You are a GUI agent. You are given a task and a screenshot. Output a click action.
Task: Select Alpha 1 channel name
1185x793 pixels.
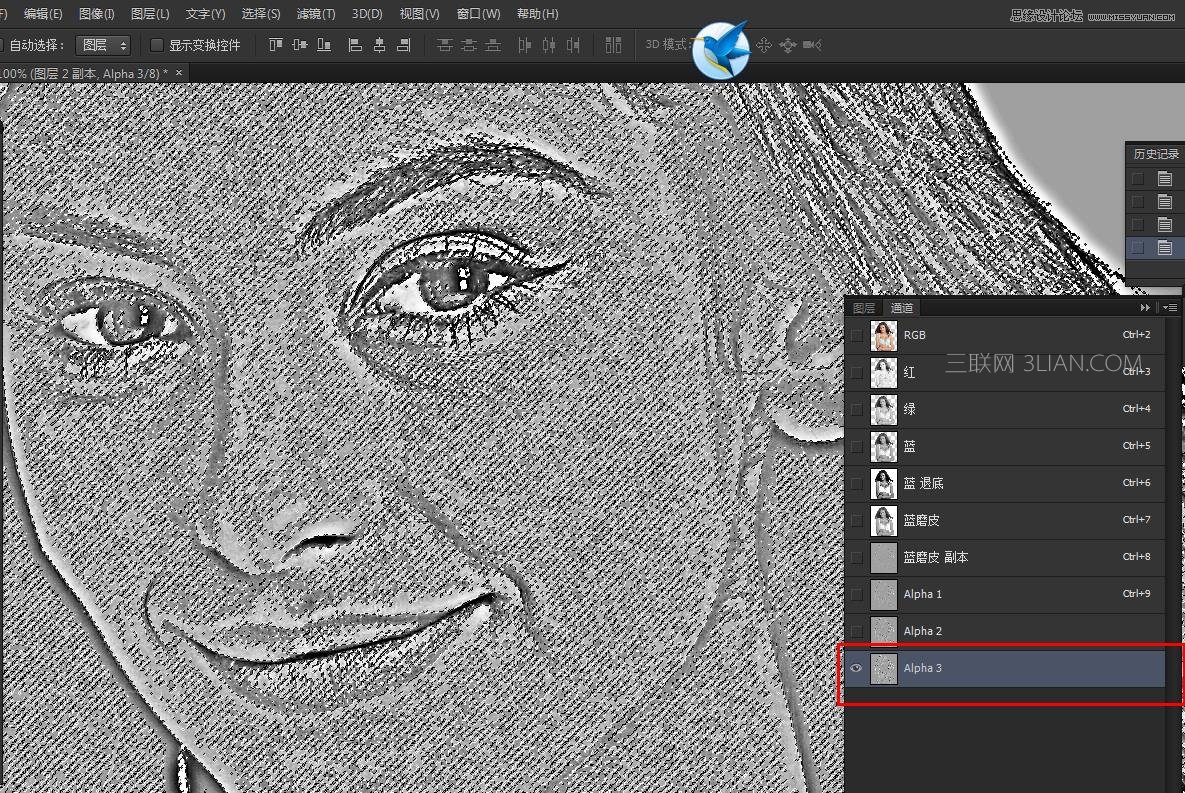(923, 594)
